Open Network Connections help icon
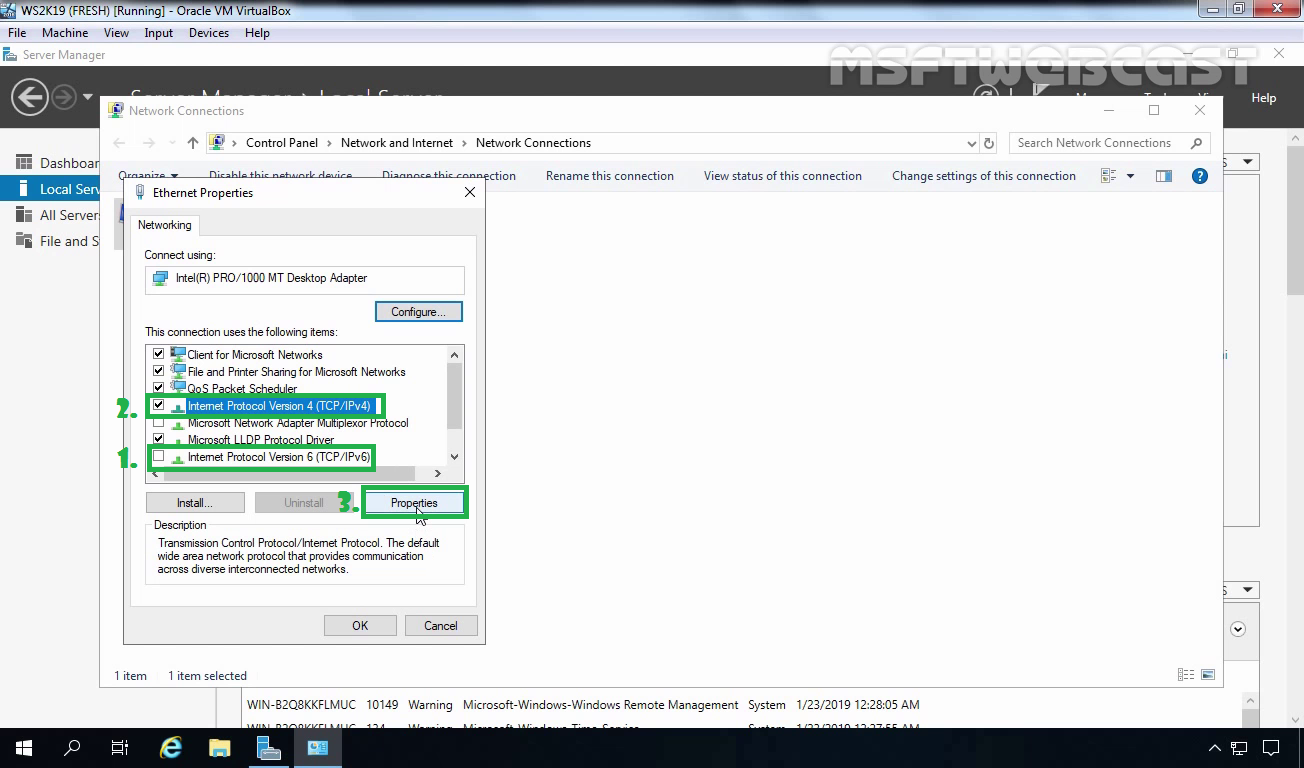Viewport: 1304px width, 768px height. pyautogui.click(x=1200, y=176)
